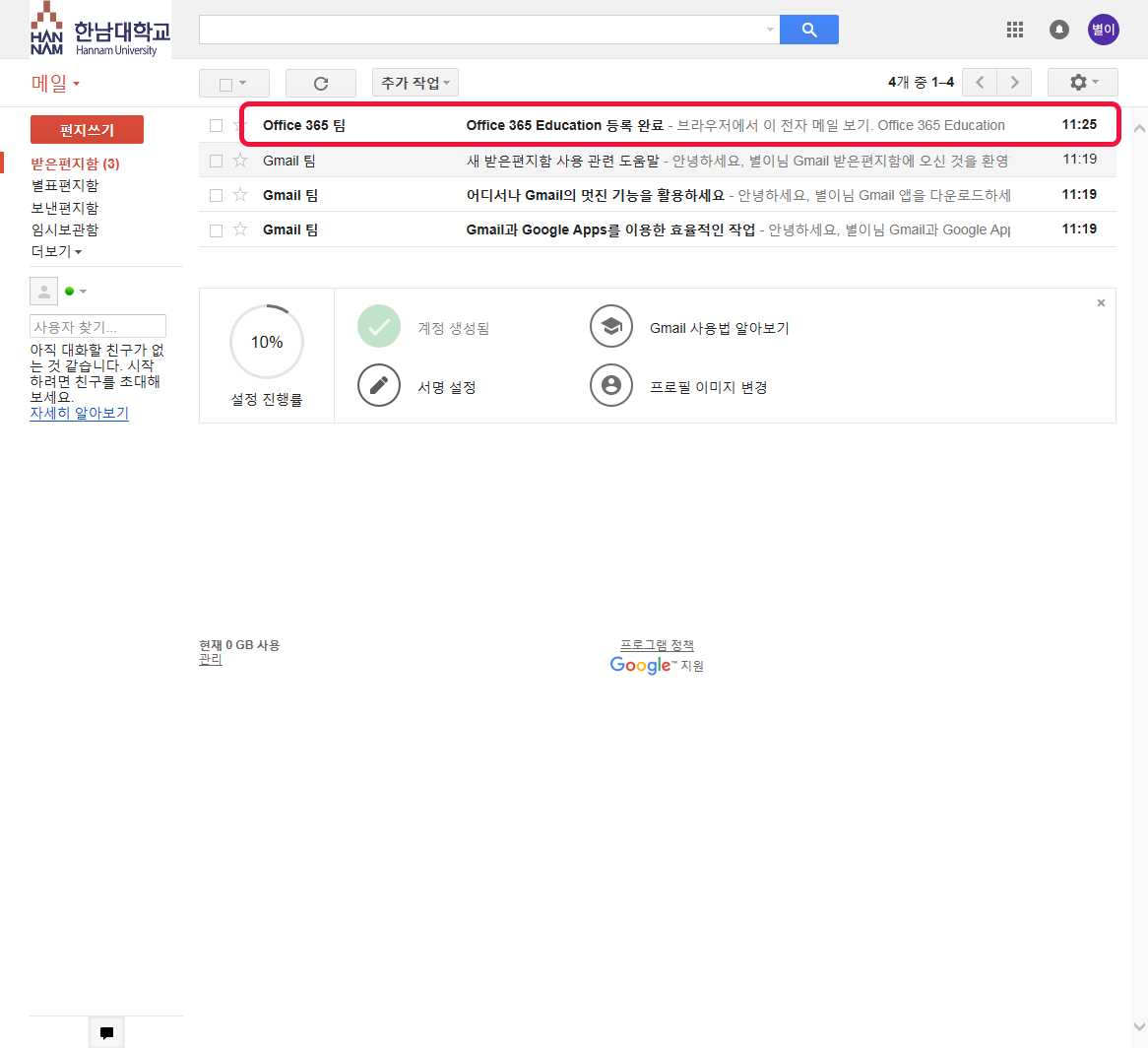1148x1048 pixels.
Task: Click the graduation cap Gmail 사용법 icon
Action: click(x=611, y=327)
